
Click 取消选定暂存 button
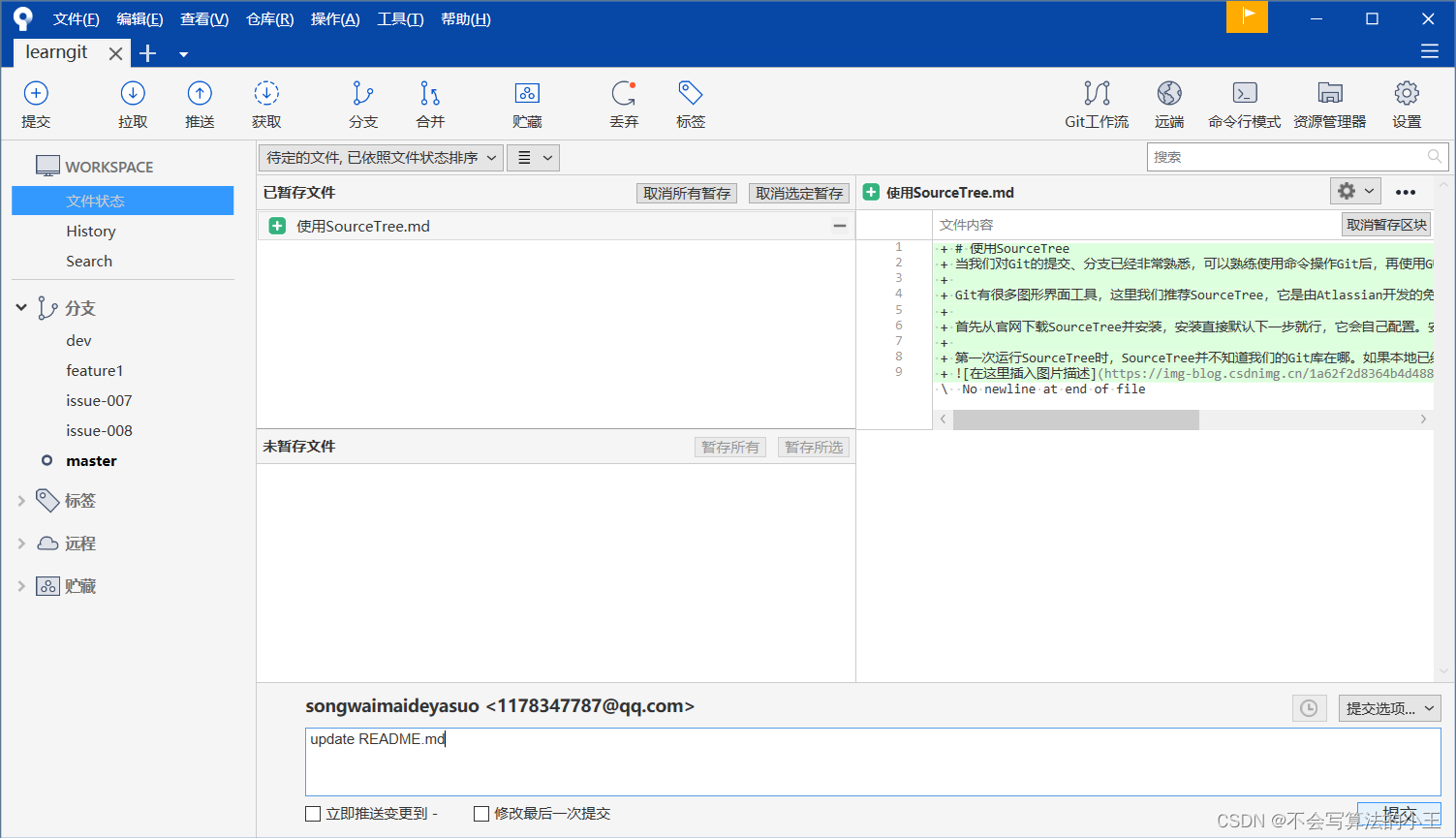point(799,194)
